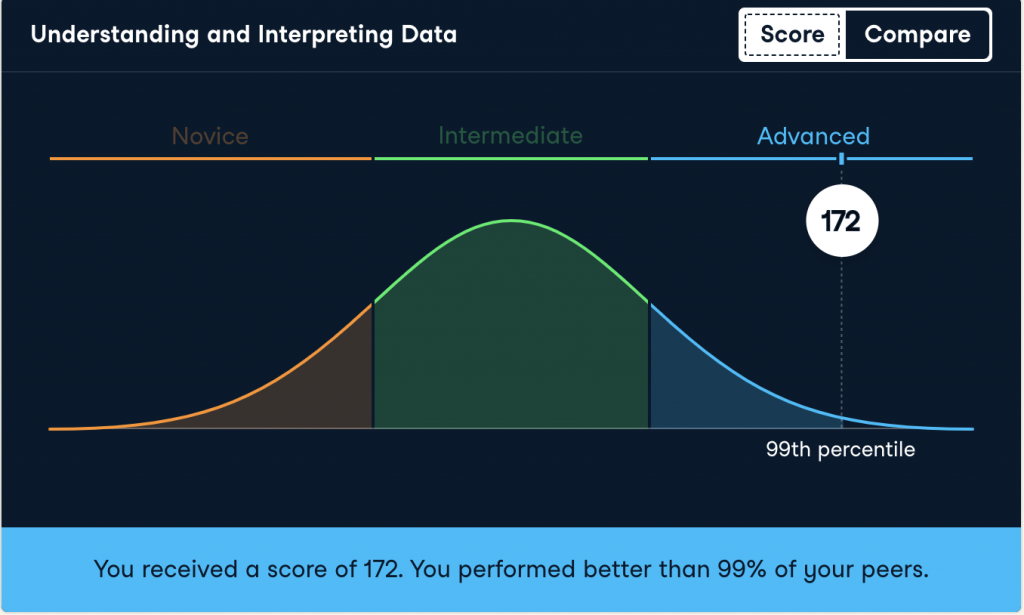Viewport: 1024px width, 615px height.
Task: Click the 99th percentile label
Action: pos(840,450)
